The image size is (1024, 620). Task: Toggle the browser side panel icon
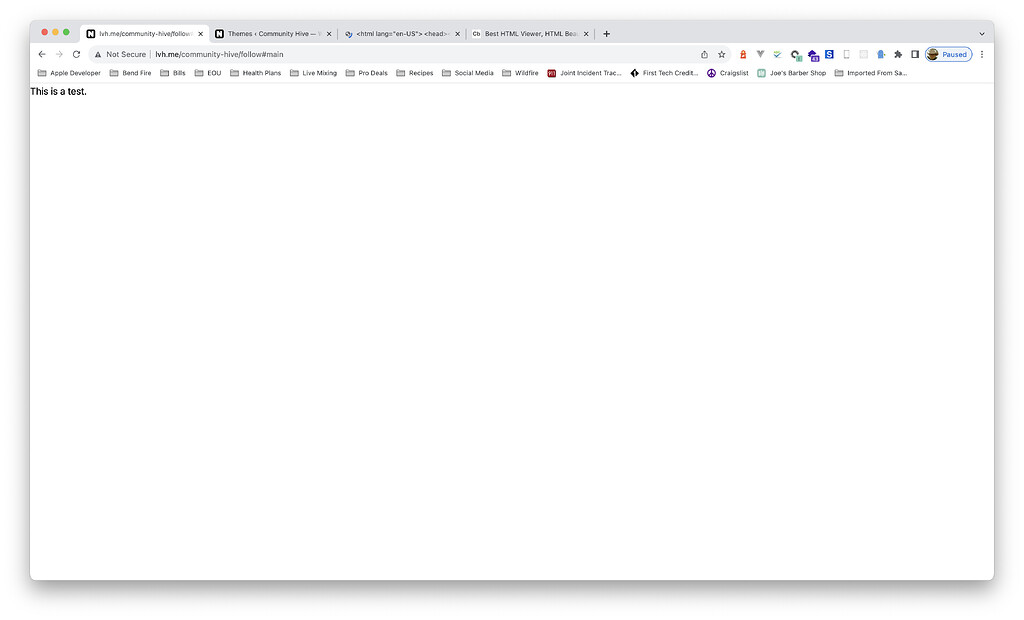pos(914,54)
